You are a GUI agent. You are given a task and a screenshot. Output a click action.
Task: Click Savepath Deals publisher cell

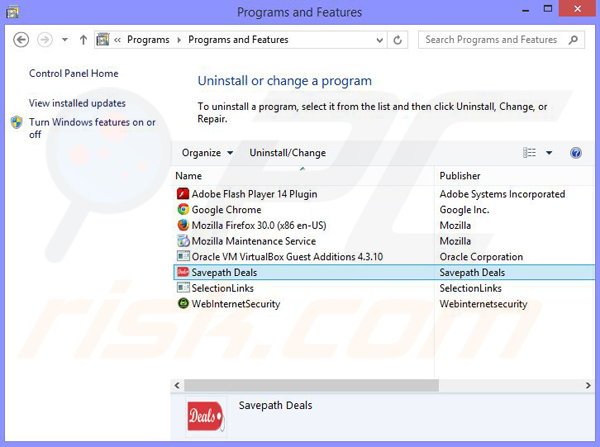click(472, 272)
